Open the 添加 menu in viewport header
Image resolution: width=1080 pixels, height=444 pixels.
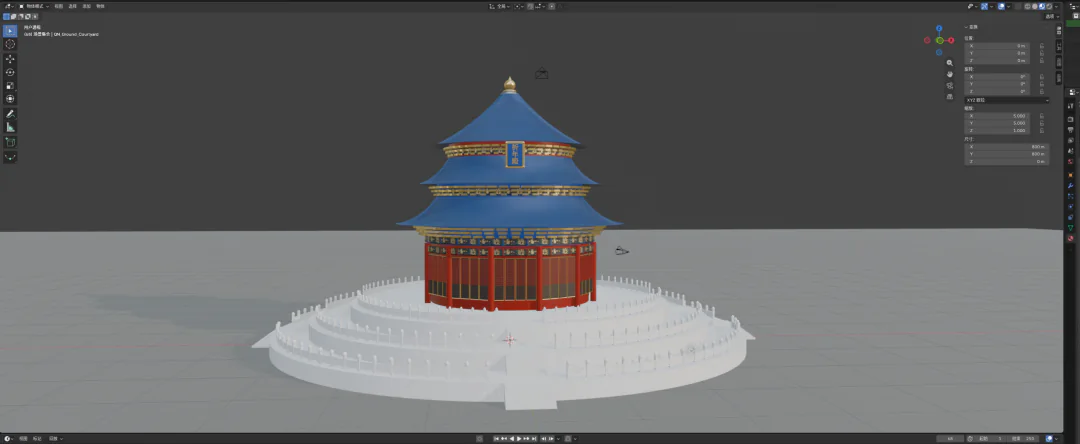pos(86,6)
